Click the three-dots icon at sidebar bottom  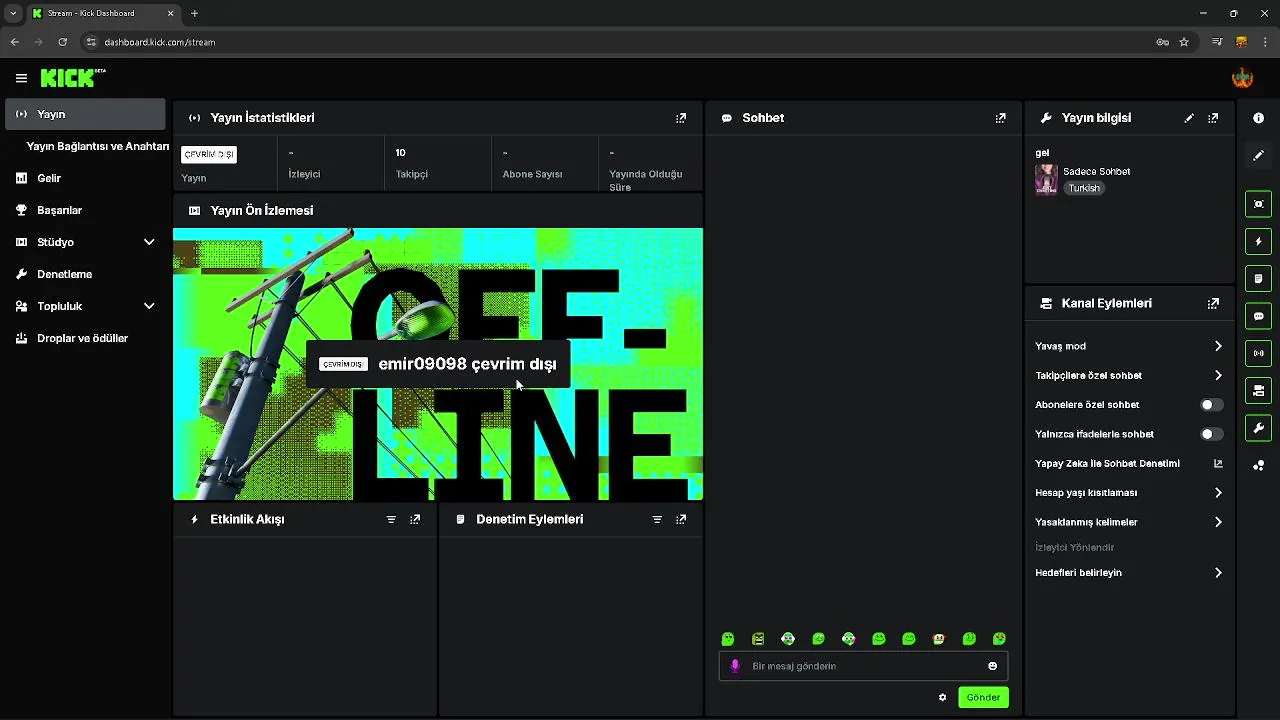(x=1258, y=465)
